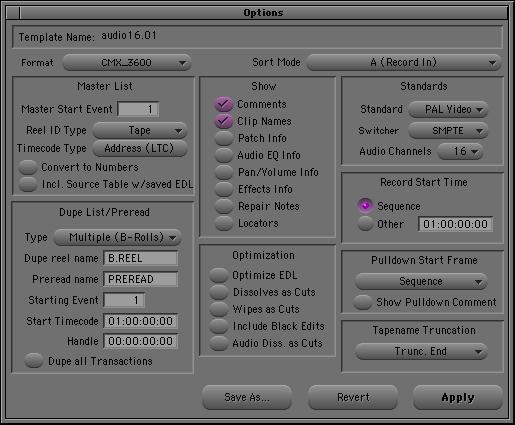Open the Format CMX_3600 dropdown
The height and width of the screenshot is (425, 515).
pos(127,63)
